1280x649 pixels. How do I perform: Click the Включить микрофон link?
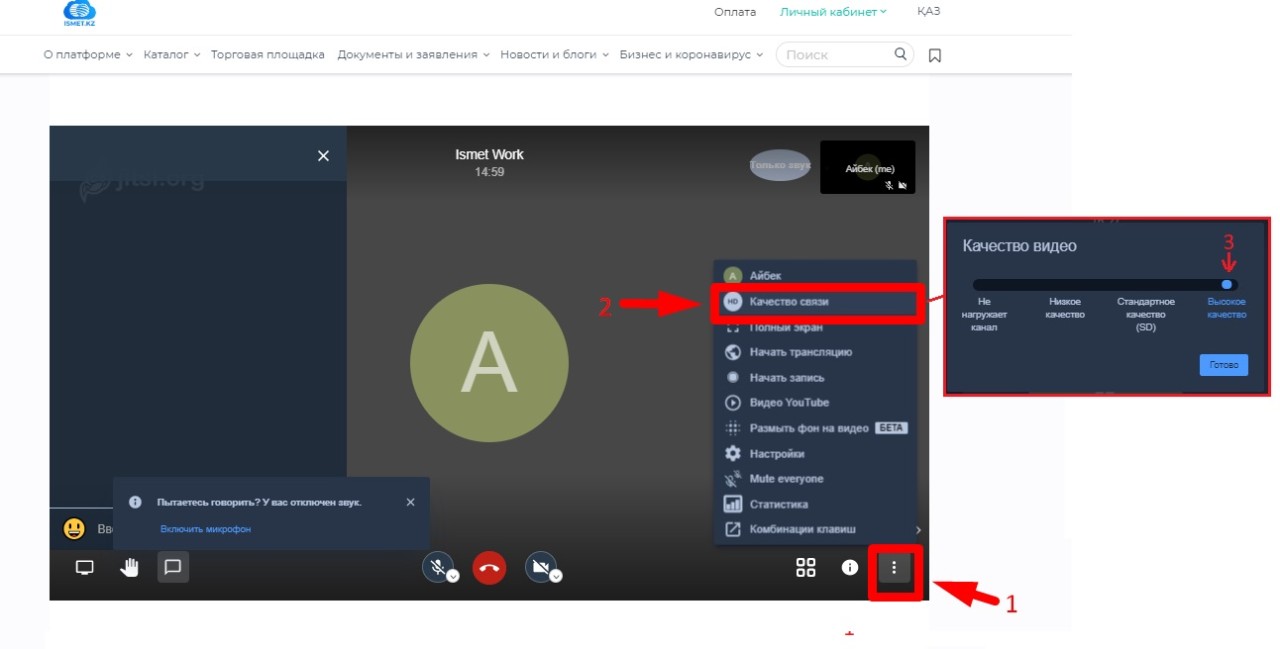point(205,529)
